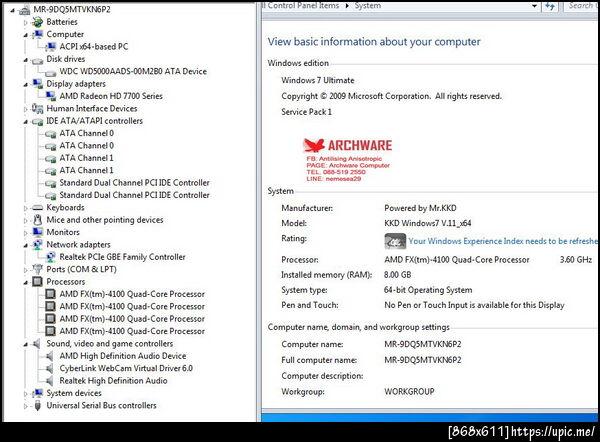Collapse the Sound, video and game controllers node

point(25,344)
